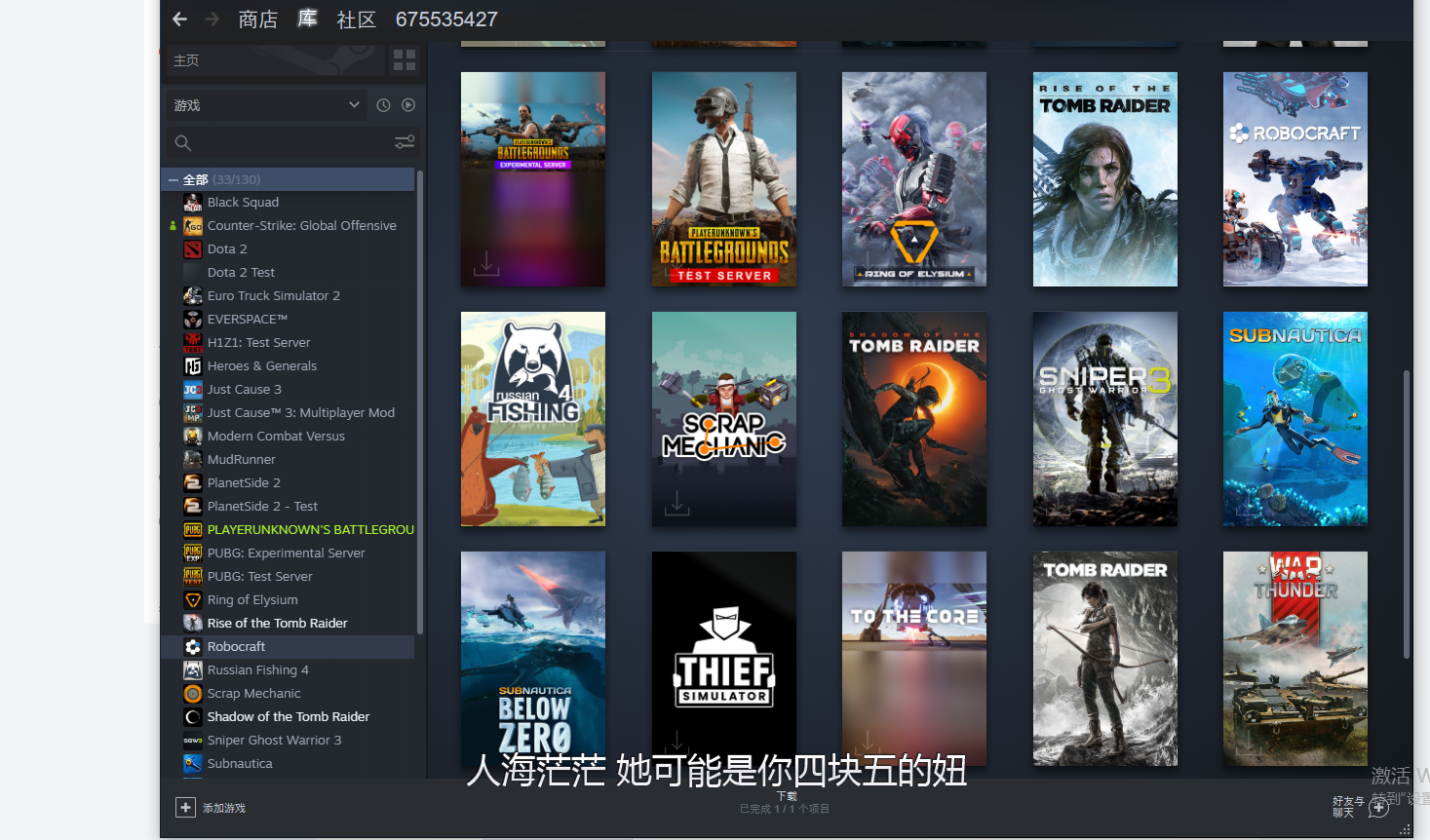Open the friends and chat icon
The height and width of the screenshot is (840, 1430).
pos(1377,807)
